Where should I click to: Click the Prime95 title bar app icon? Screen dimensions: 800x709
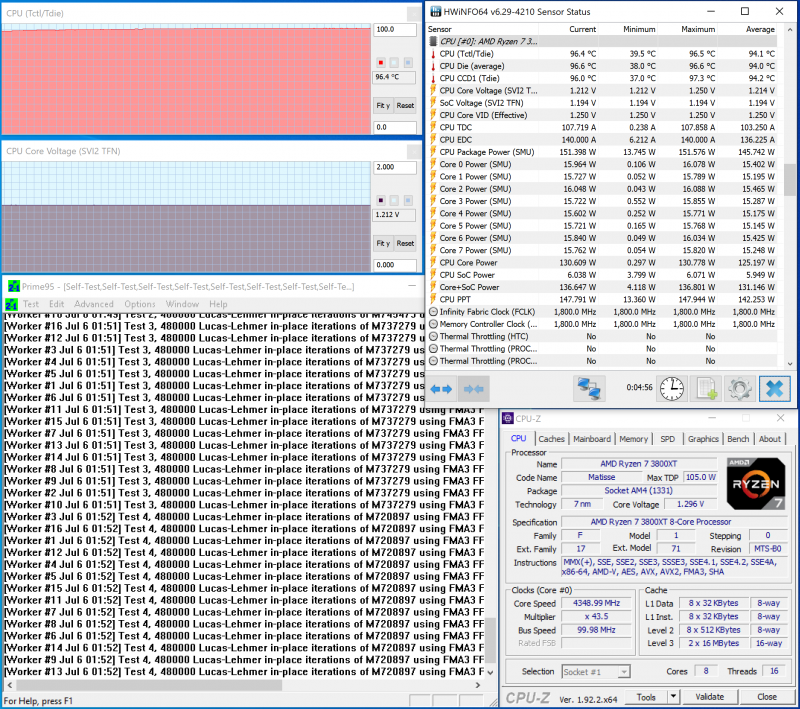(13, 287)
